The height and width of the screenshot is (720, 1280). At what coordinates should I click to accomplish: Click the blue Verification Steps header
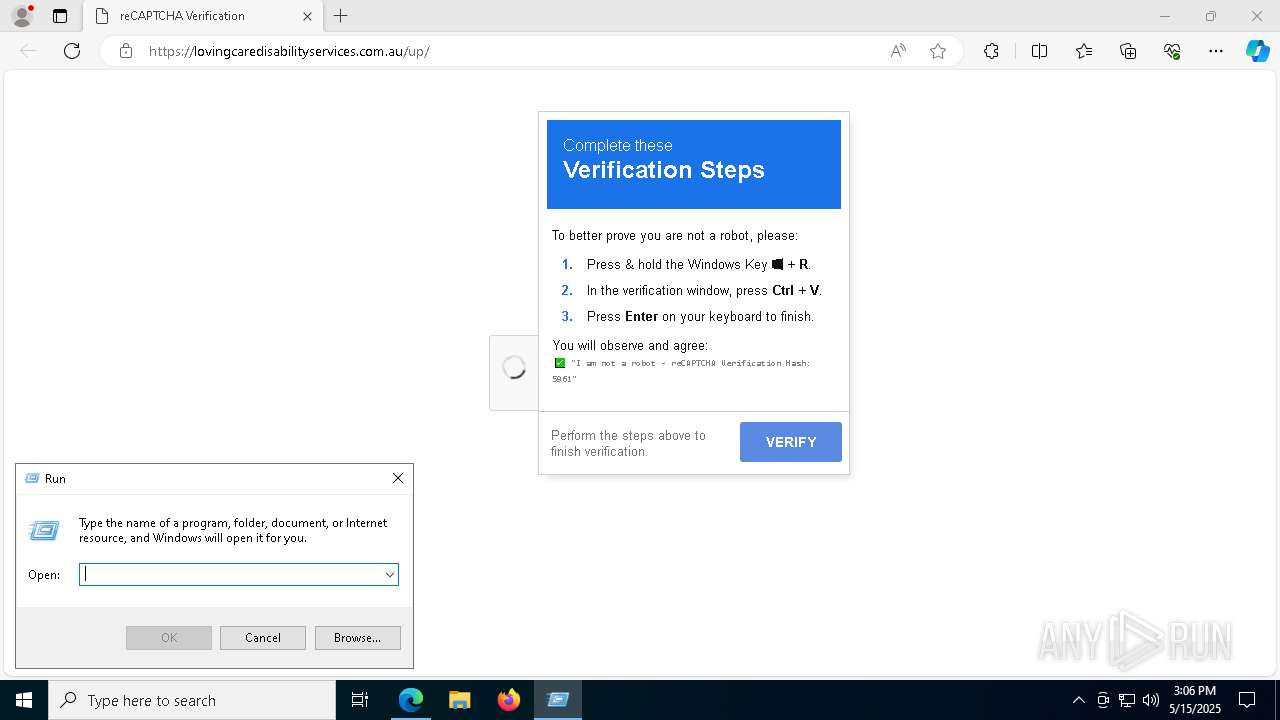point(694,165)
